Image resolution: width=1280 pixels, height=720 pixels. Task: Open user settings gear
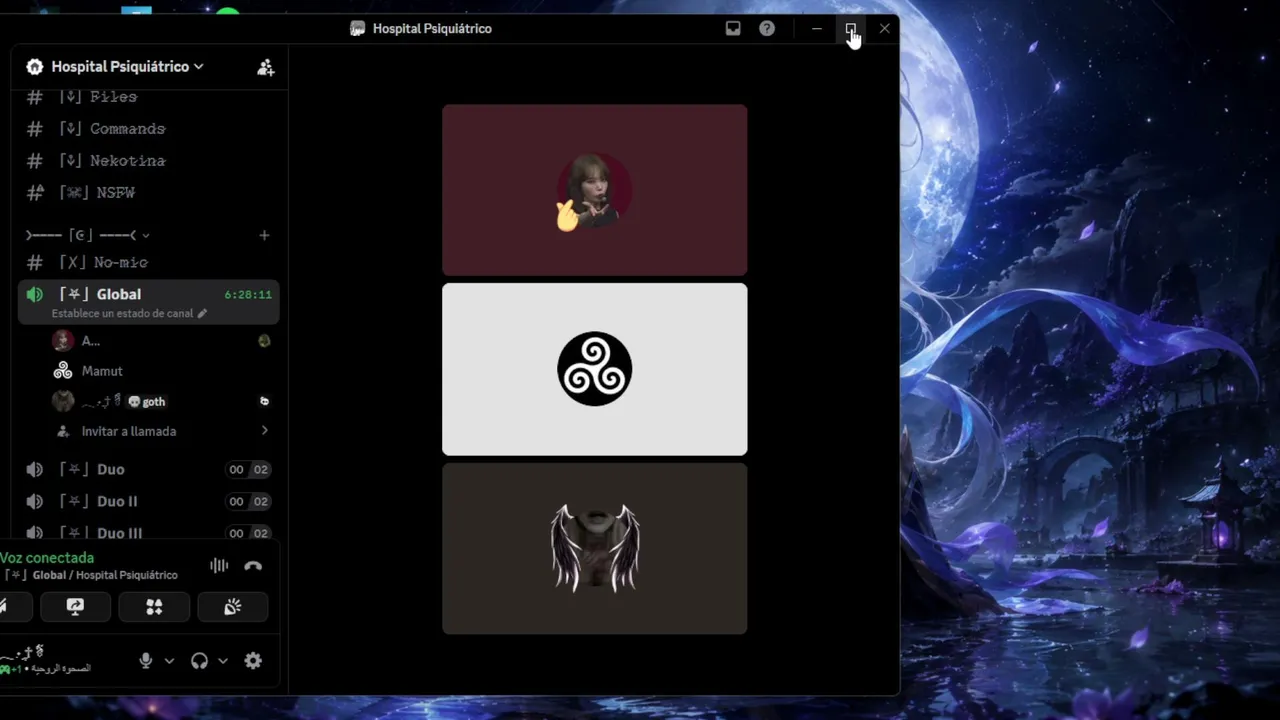[253, 661]
